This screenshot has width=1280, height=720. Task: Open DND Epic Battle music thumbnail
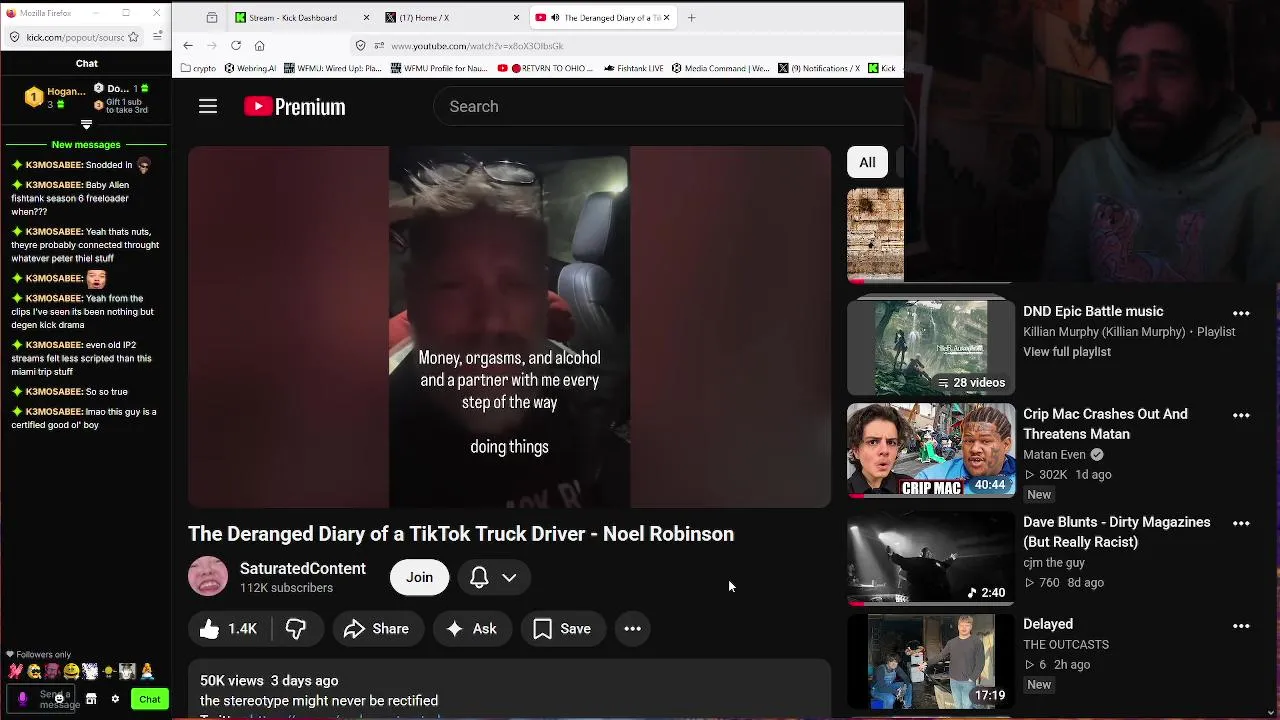tap(931, 348)
